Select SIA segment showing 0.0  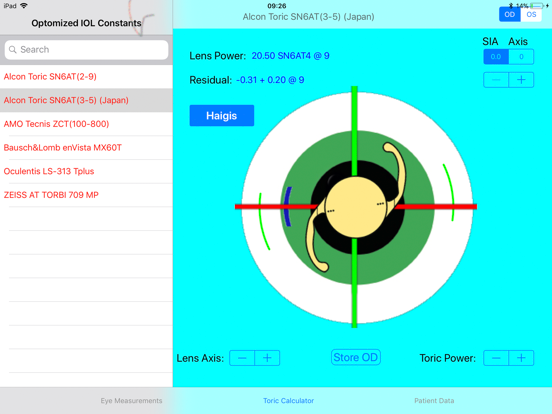pos(496,57)
